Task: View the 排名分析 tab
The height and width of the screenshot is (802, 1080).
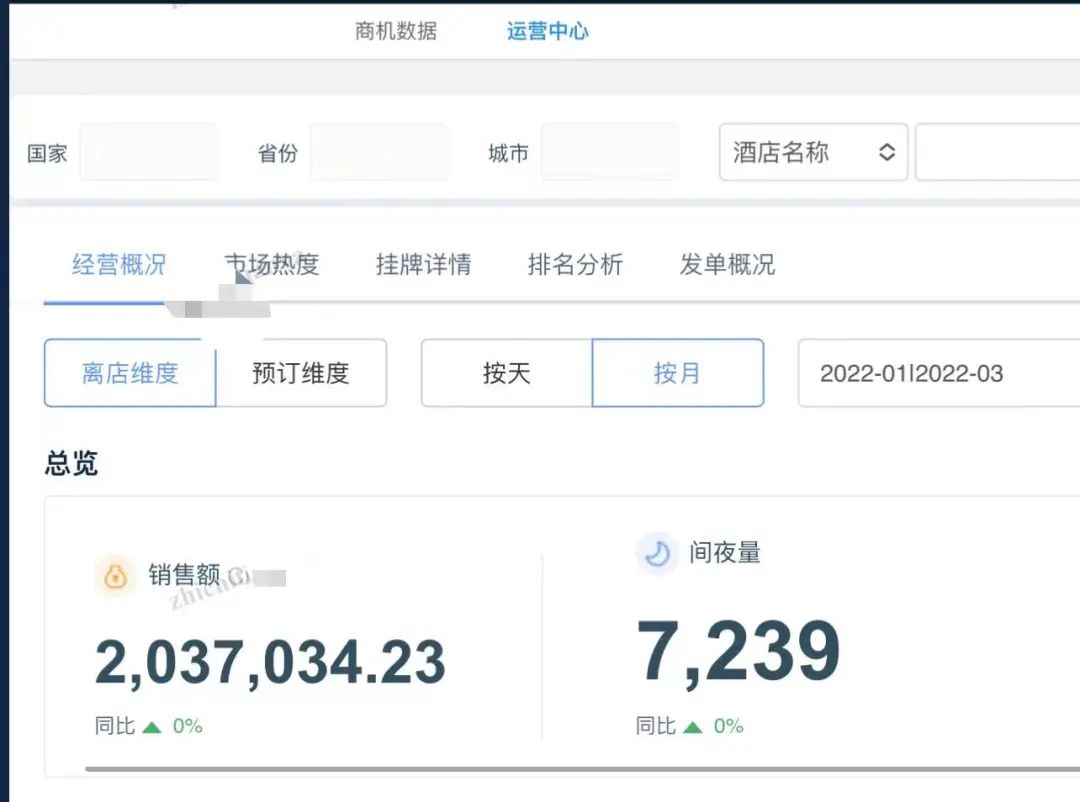Action: click(575, 265)
